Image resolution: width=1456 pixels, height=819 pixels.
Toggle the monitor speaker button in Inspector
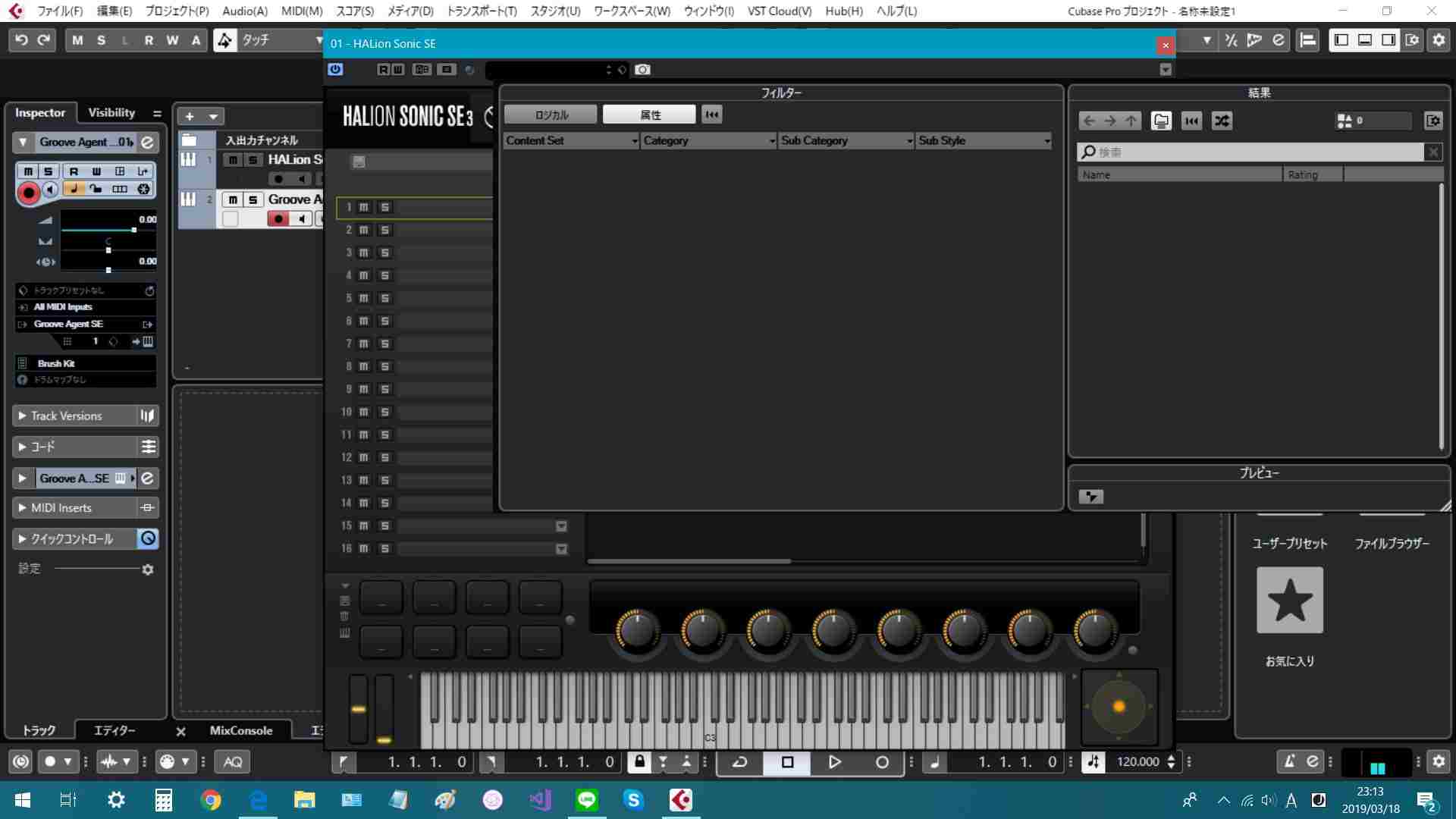click(50, 190)
